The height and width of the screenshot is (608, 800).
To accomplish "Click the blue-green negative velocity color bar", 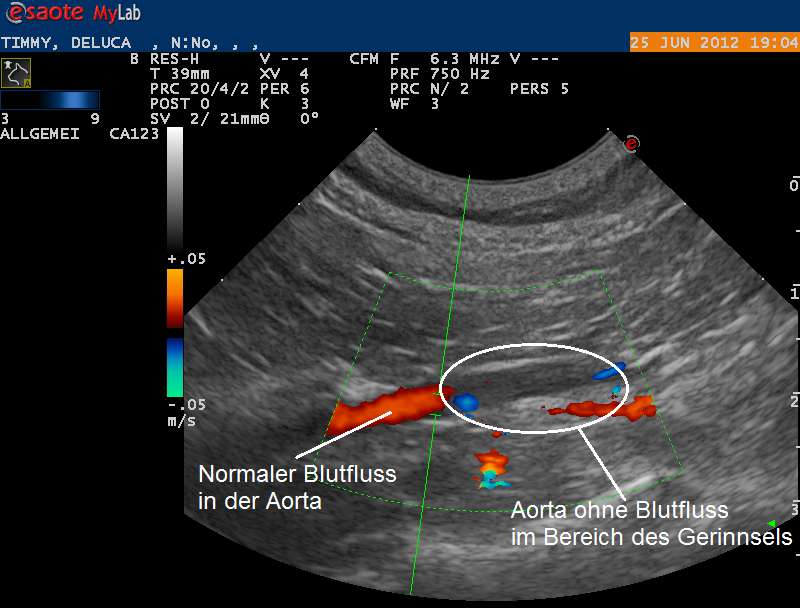I will [x=175, y=367].
